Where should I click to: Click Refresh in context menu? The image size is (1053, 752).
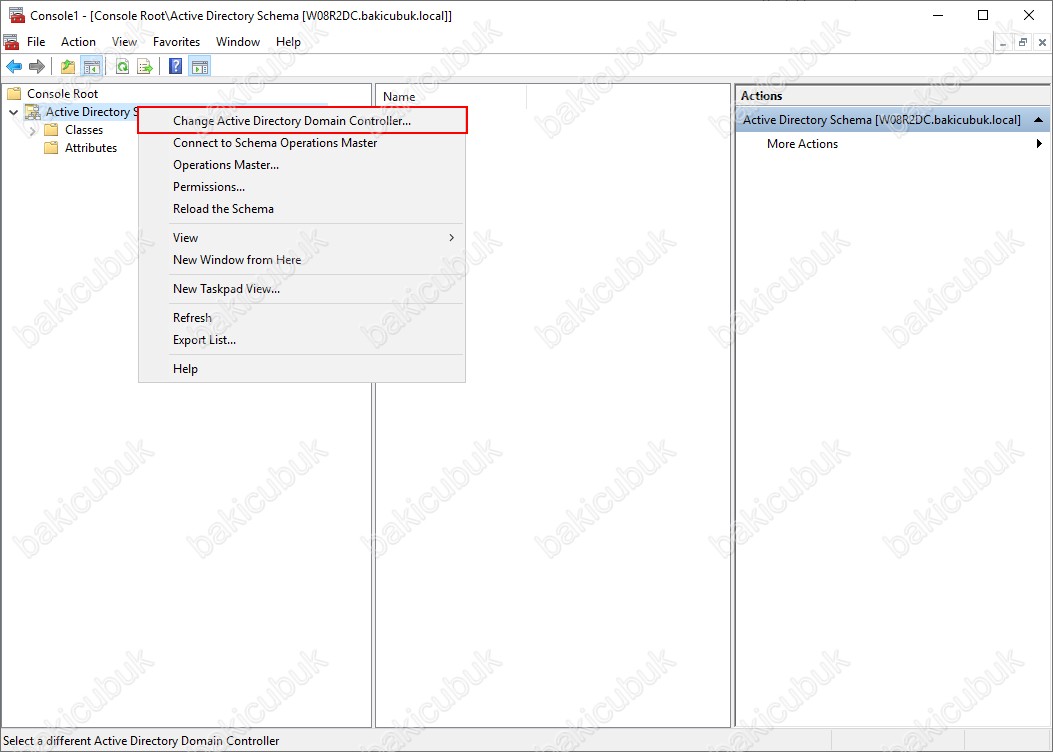pyautogui.click(x=302, y=318)
